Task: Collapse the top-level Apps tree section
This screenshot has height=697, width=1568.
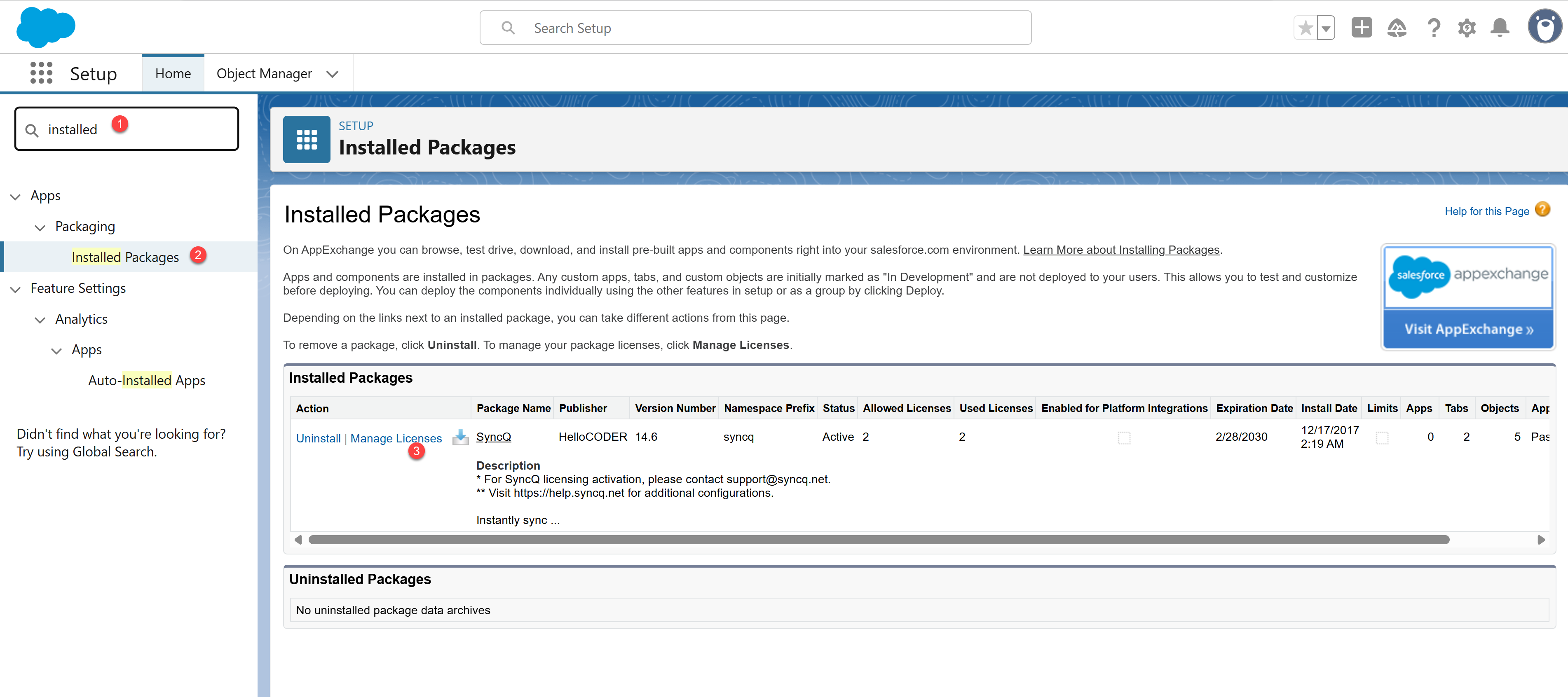Action: tap(16, 196)
